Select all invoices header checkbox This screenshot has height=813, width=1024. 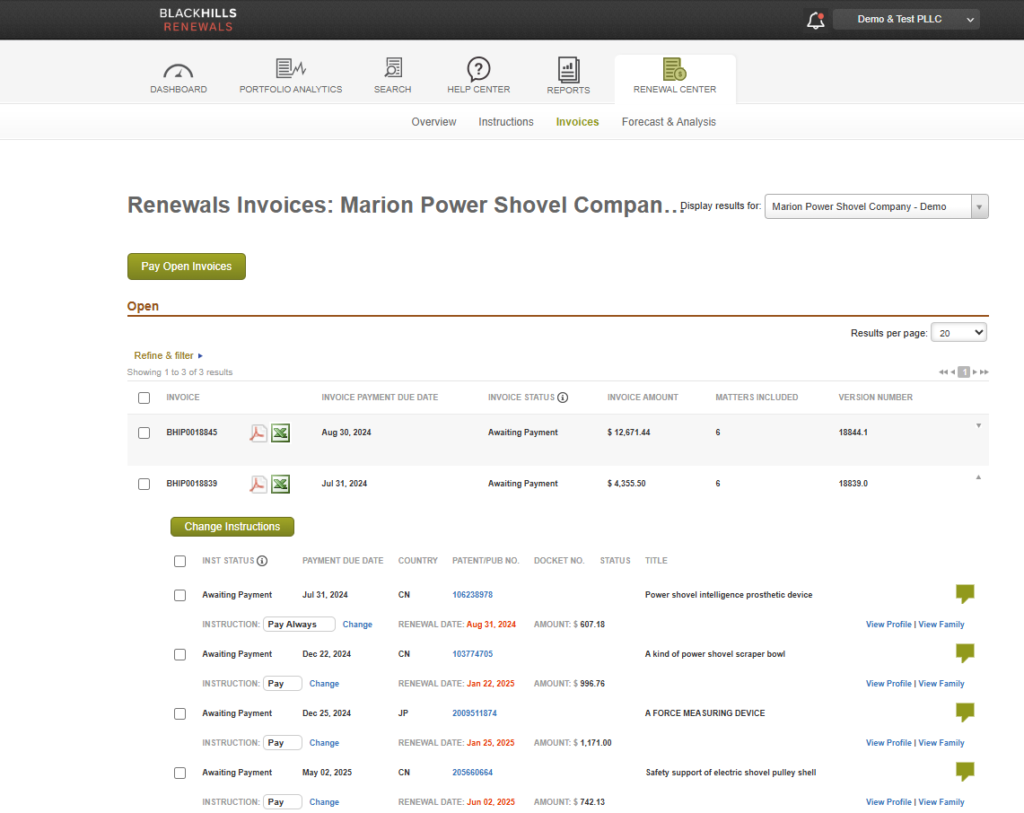coord(144,398)
